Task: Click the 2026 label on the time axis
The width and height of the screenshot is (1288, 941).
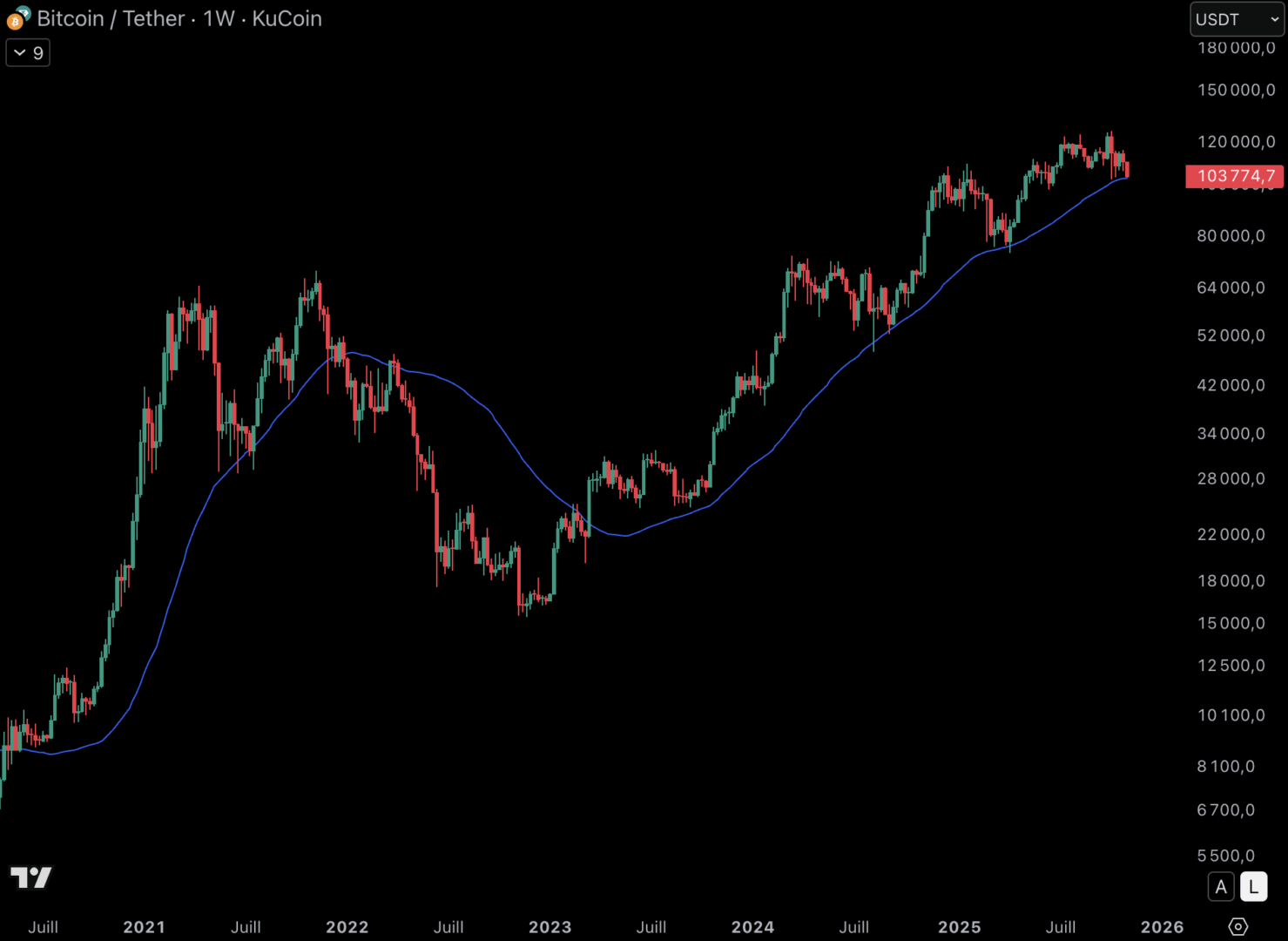Action: 1162,927
